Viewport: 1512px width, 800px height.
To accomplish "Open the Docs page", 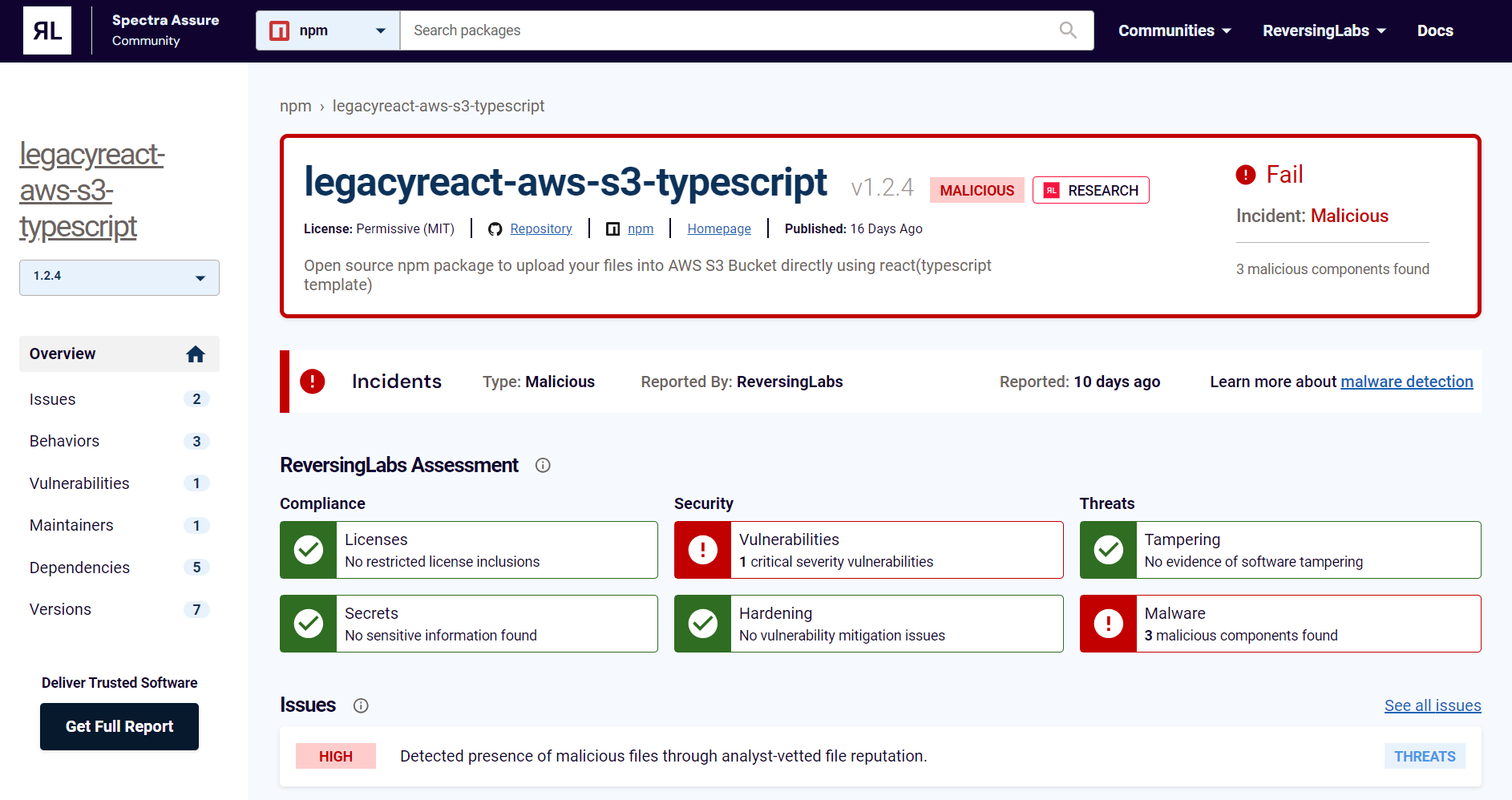I will pyautogui.click(x=1435, y=30).
